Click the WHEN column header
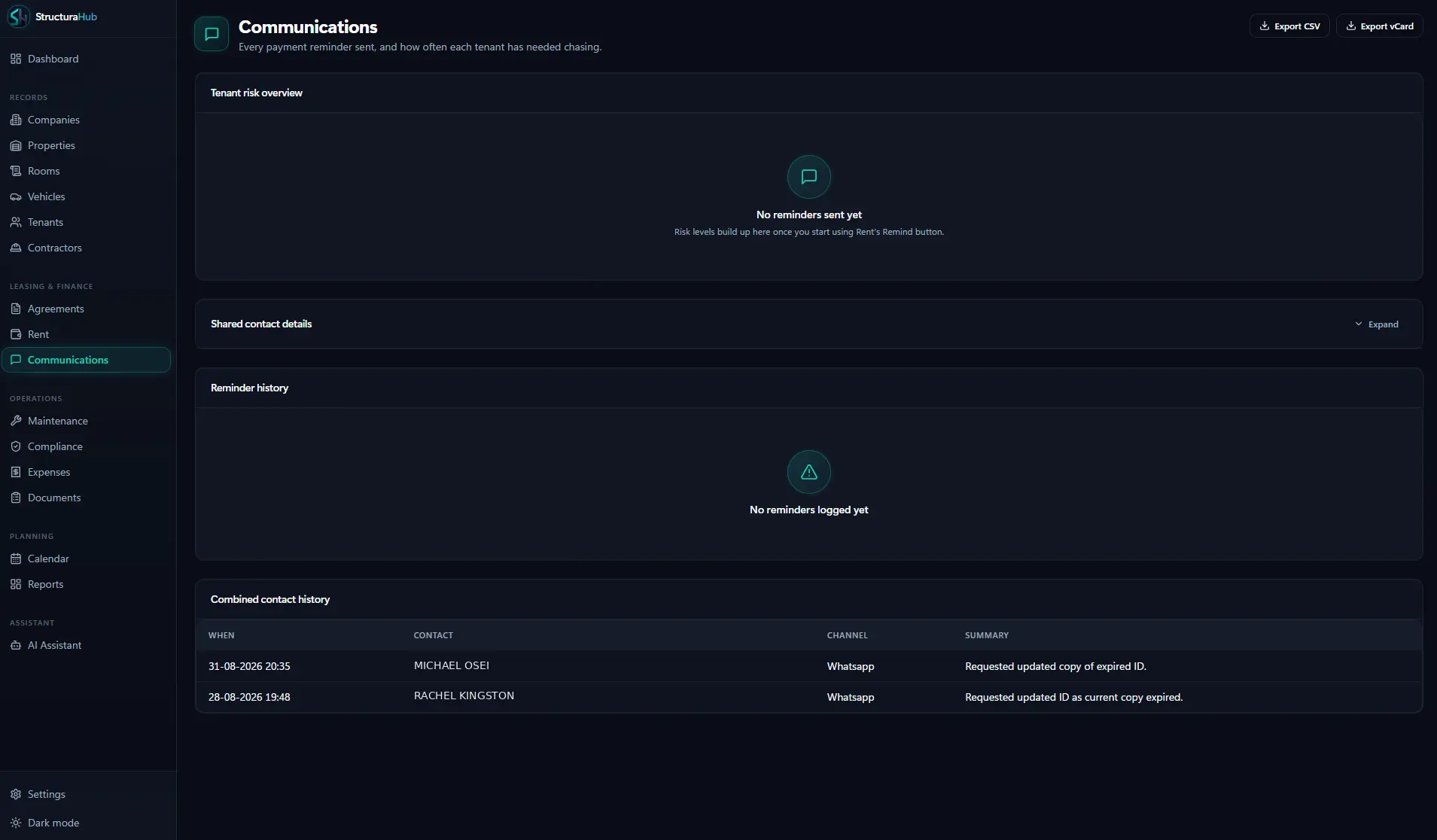 coord(221,635)
